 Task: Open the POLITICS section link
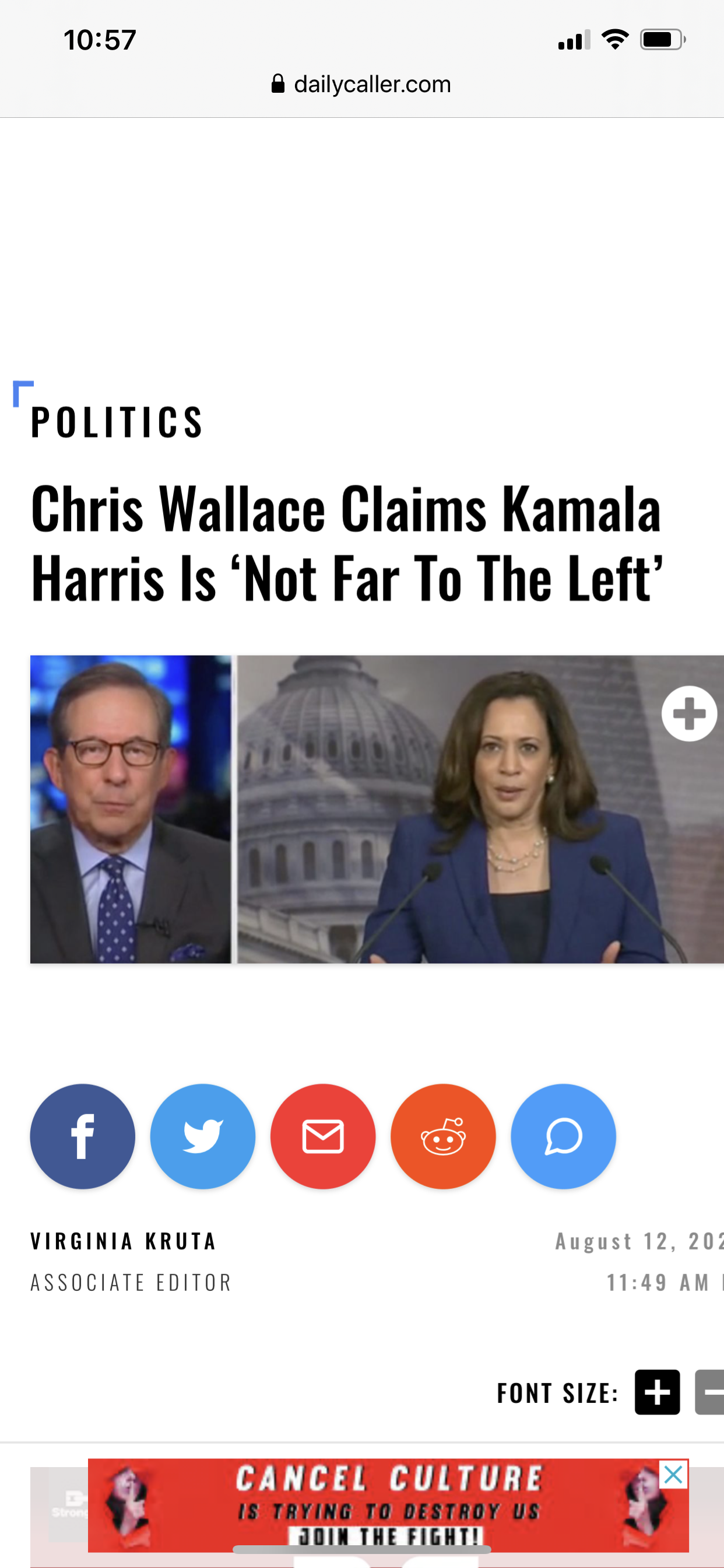117,422
